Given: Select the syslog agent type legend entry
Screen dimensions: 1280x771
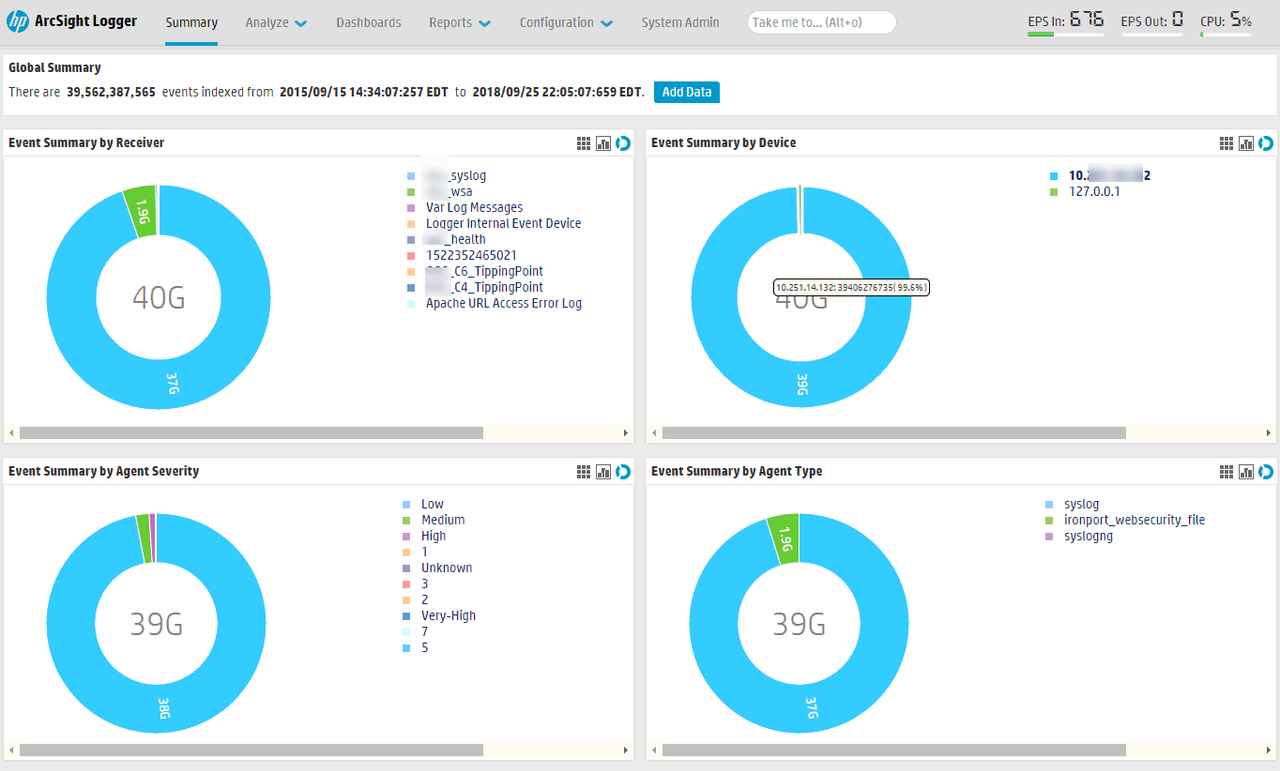Looking at the screenshot, I should pos(1081,505).
